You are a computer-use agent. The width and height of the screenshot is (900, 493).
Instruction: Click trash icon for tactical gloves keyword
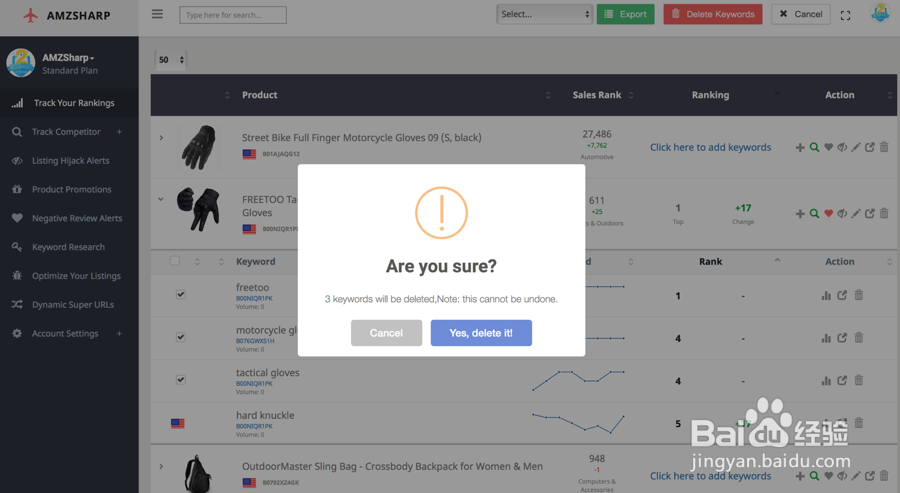[x=859, y=379]
